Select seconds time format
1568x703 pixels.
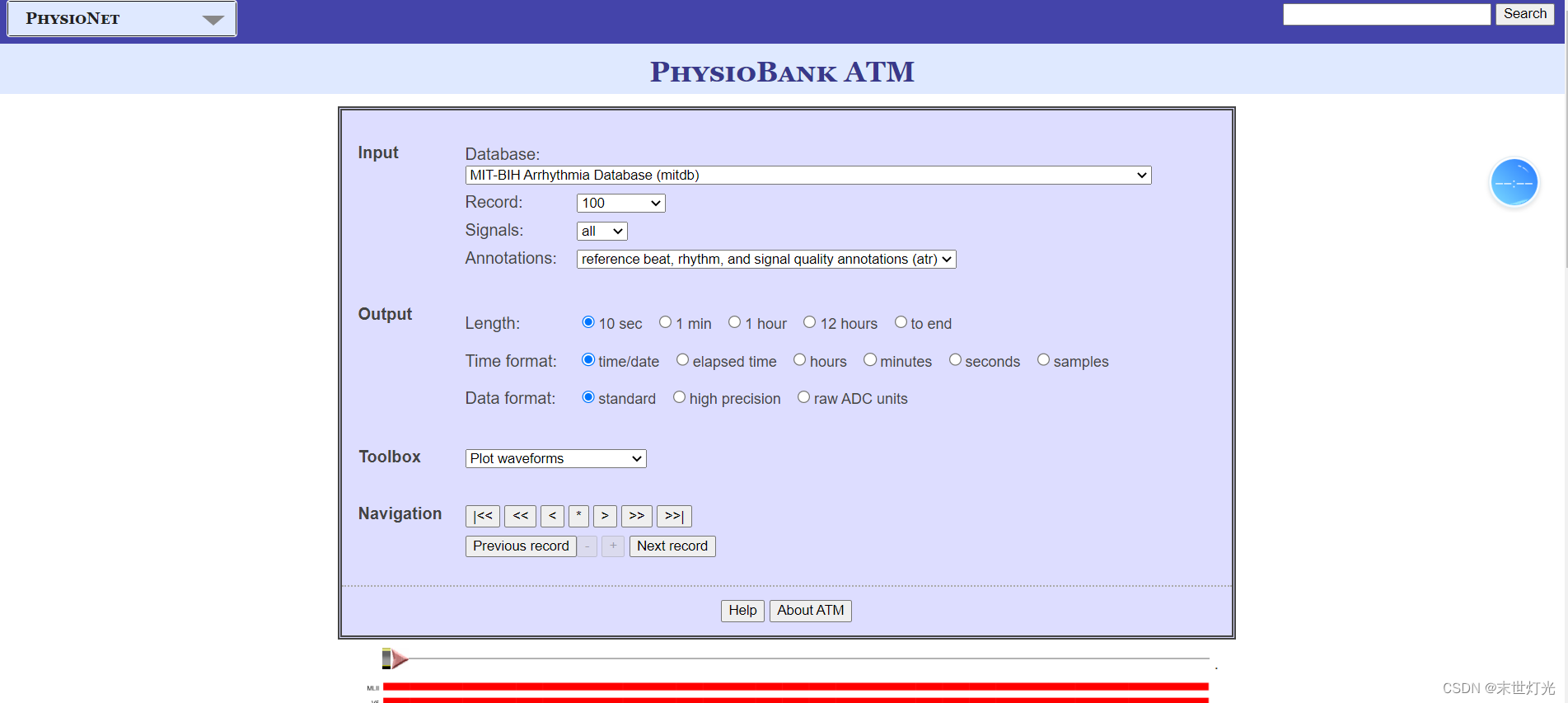pos(955,360)
